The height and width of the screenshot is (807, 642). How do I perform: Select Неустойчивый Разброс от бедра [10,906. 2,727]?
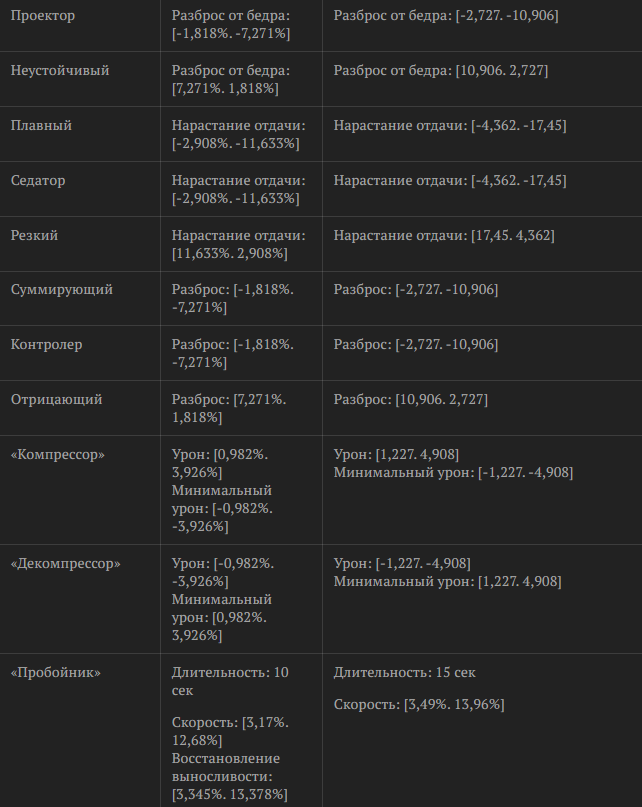click(441, 71)
